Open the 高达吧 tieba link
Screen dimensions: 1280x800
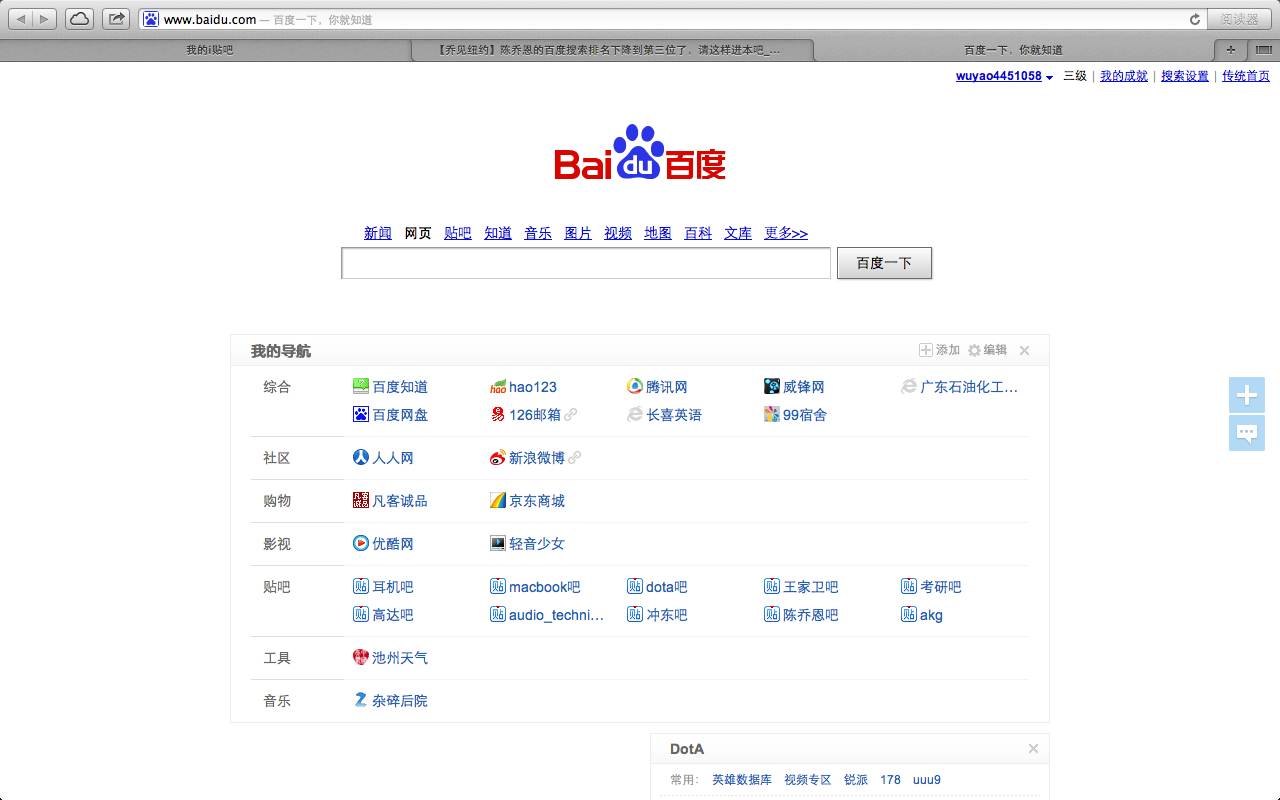click(x=393, y=615)
